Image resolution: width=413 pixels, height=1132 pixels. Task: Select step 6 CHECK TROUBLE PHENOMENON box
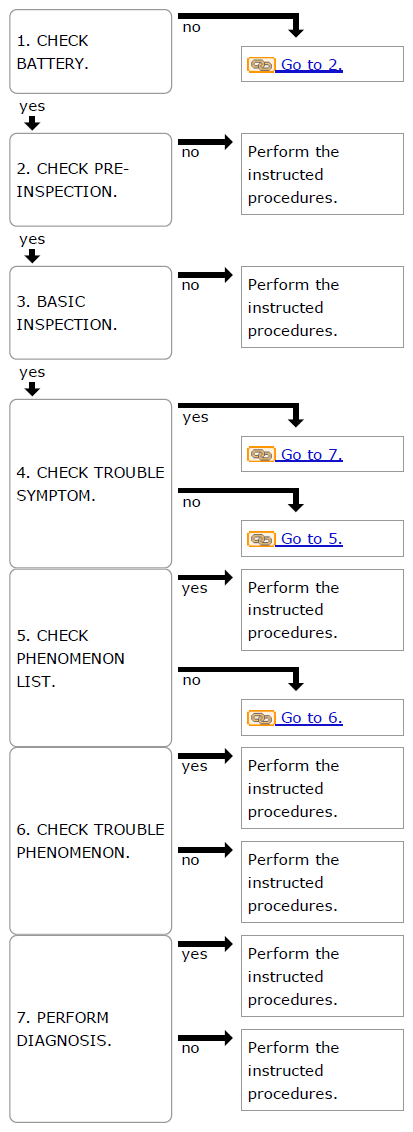pyautogui.click(x=91, y=841)
